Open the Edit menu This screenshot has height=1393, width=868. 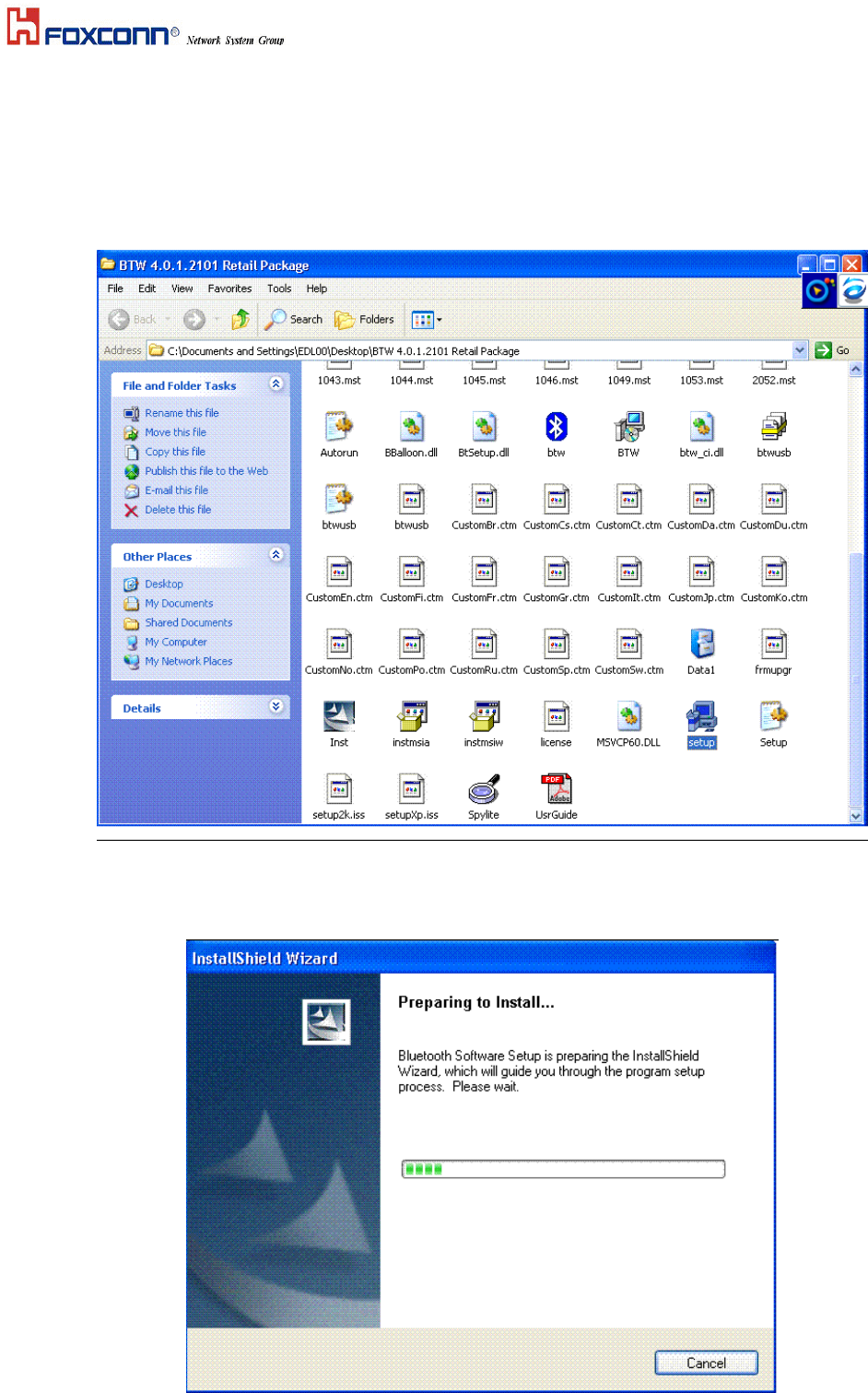click(147, 289)
